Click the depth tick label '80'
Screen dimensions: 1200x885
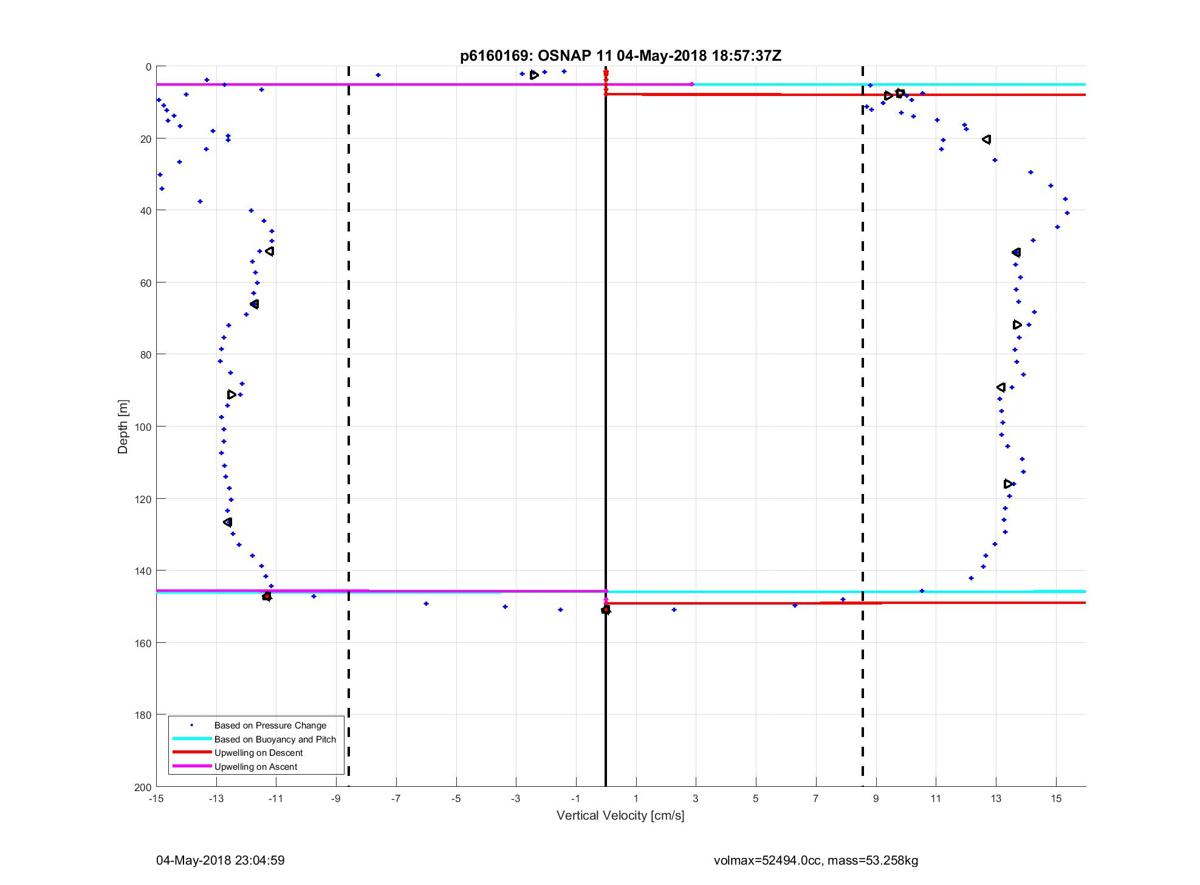145,355
